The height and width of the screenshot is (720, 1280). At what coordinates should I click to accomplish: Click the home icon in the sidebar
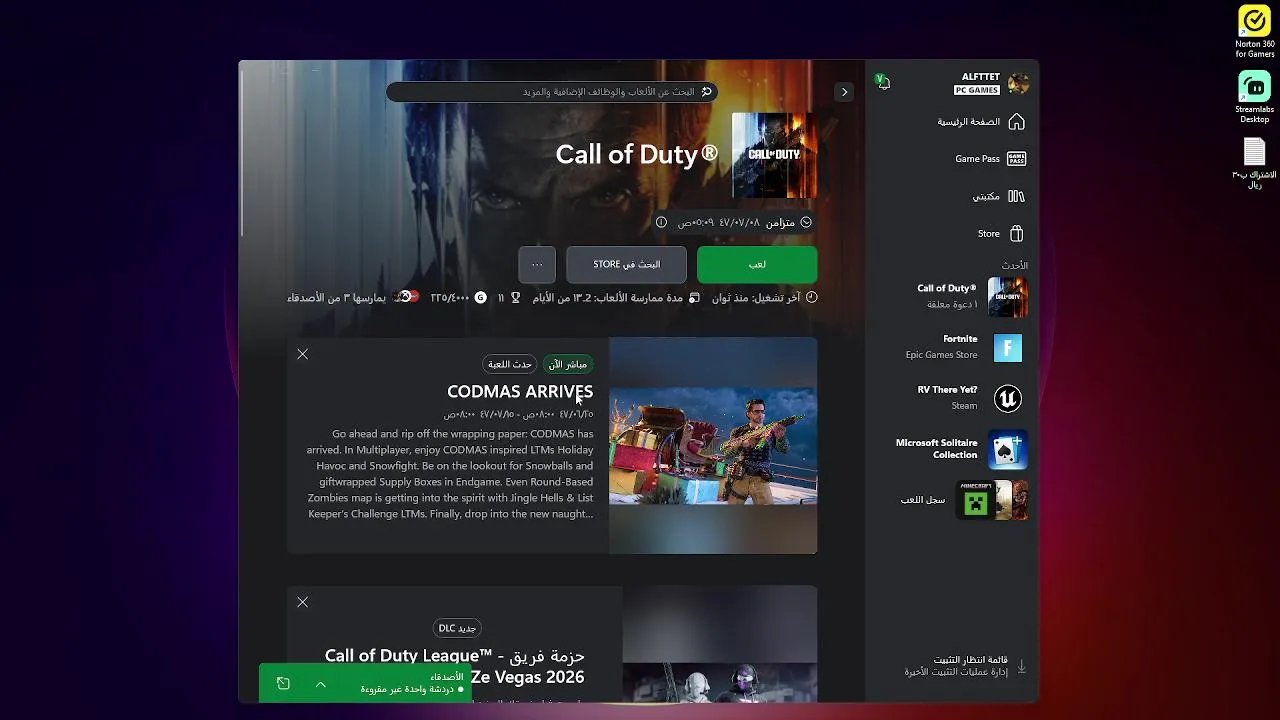1016,122
